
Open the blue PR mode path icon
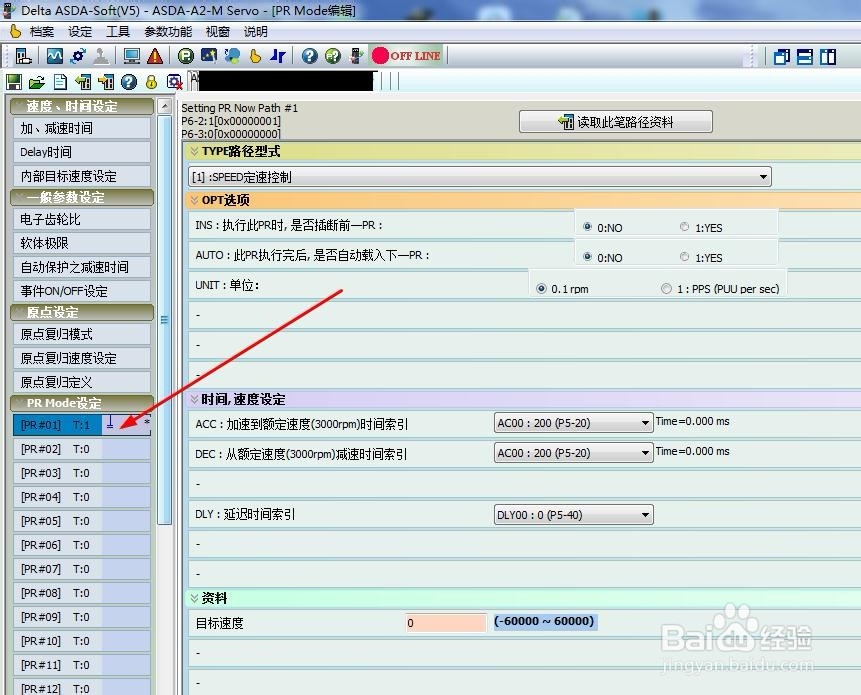[x=278, y=56]
